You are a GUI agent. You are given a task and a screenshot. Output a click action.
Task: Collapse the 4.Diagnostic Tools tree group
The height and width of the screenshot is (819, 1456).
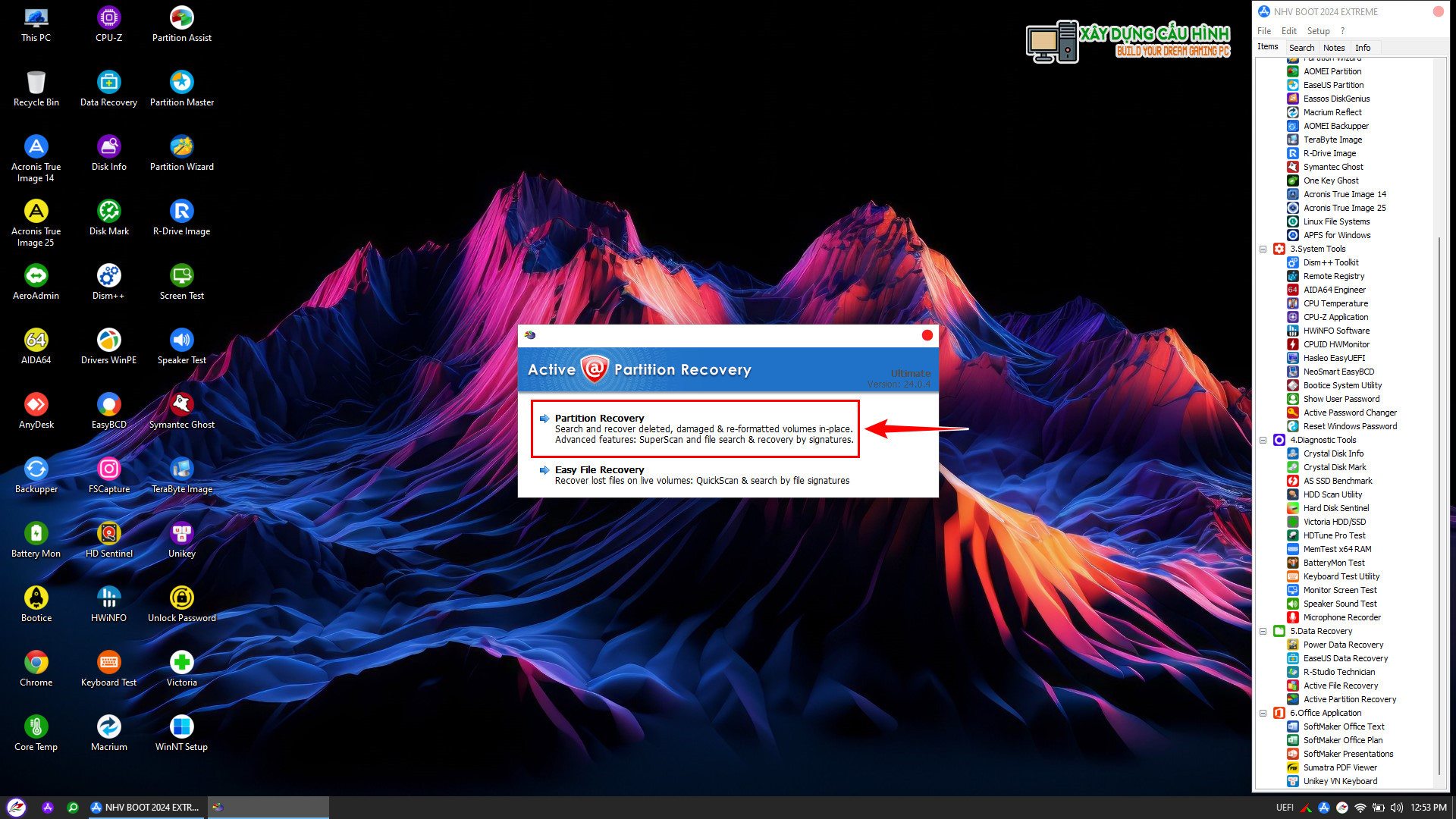1263,440
